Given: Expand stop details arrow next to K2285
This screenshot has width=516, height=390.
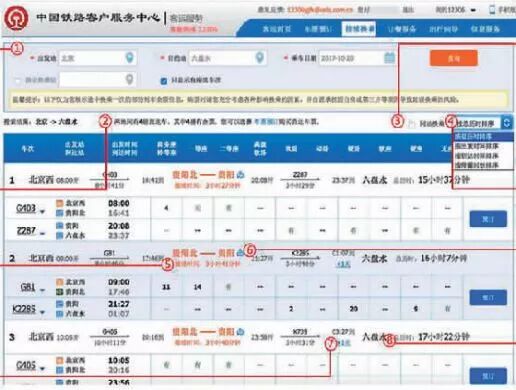Looking at the screenshot, I should tap(42, 312).
